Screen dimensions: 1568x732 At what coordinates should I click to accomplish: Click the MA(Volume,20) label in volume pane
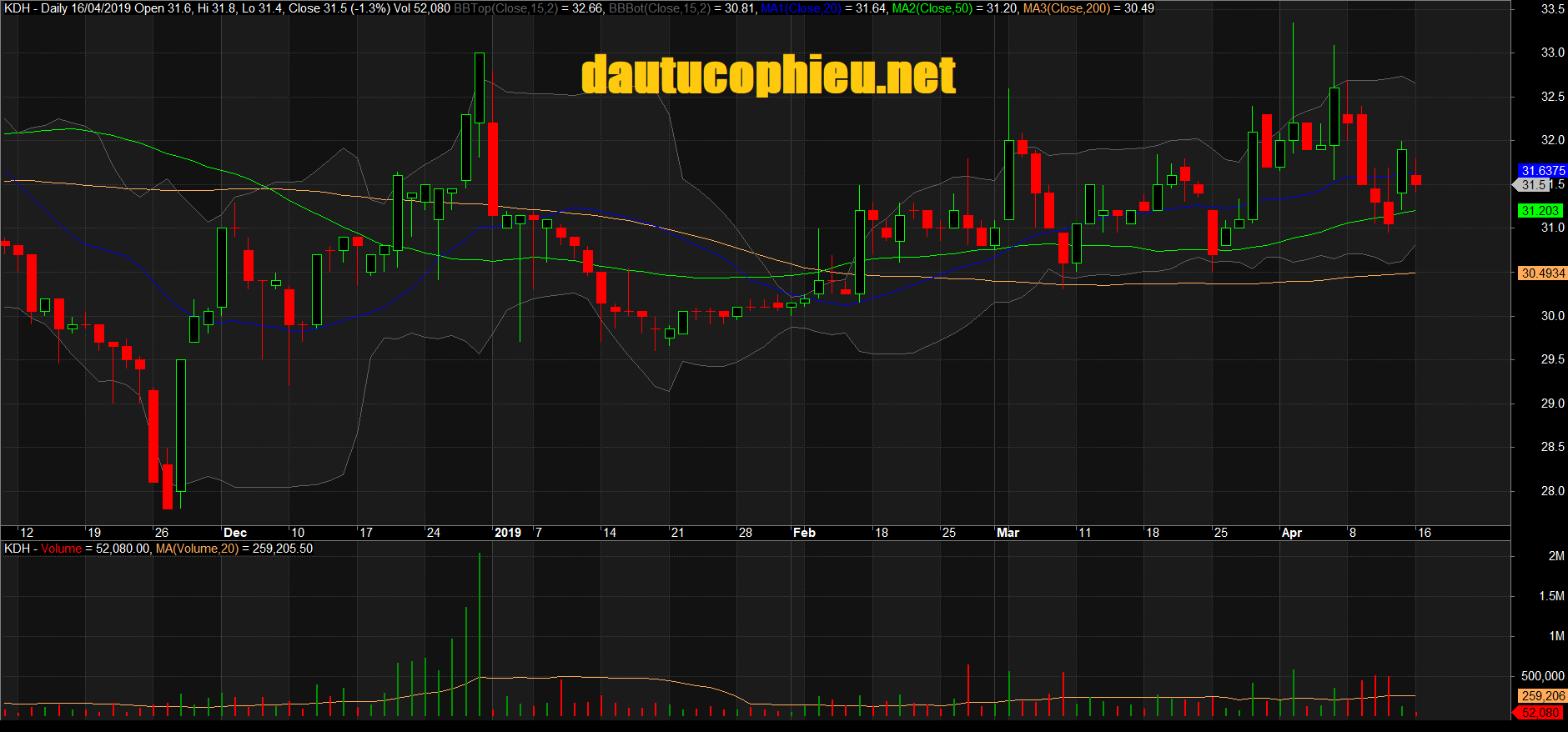(197, 549)
